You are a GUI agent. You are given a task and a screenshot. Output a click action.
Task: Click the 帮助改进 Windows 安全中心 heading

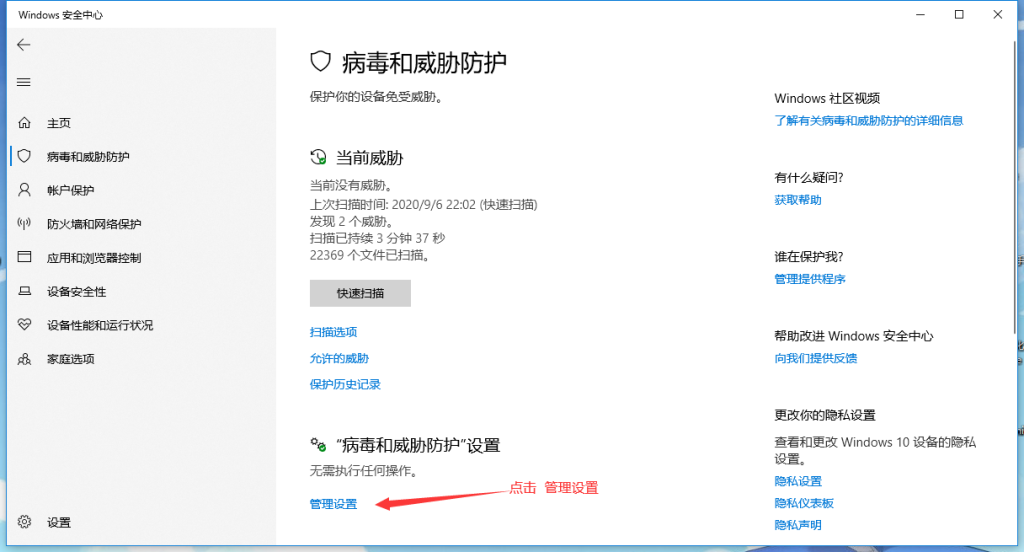pos(854,336)
